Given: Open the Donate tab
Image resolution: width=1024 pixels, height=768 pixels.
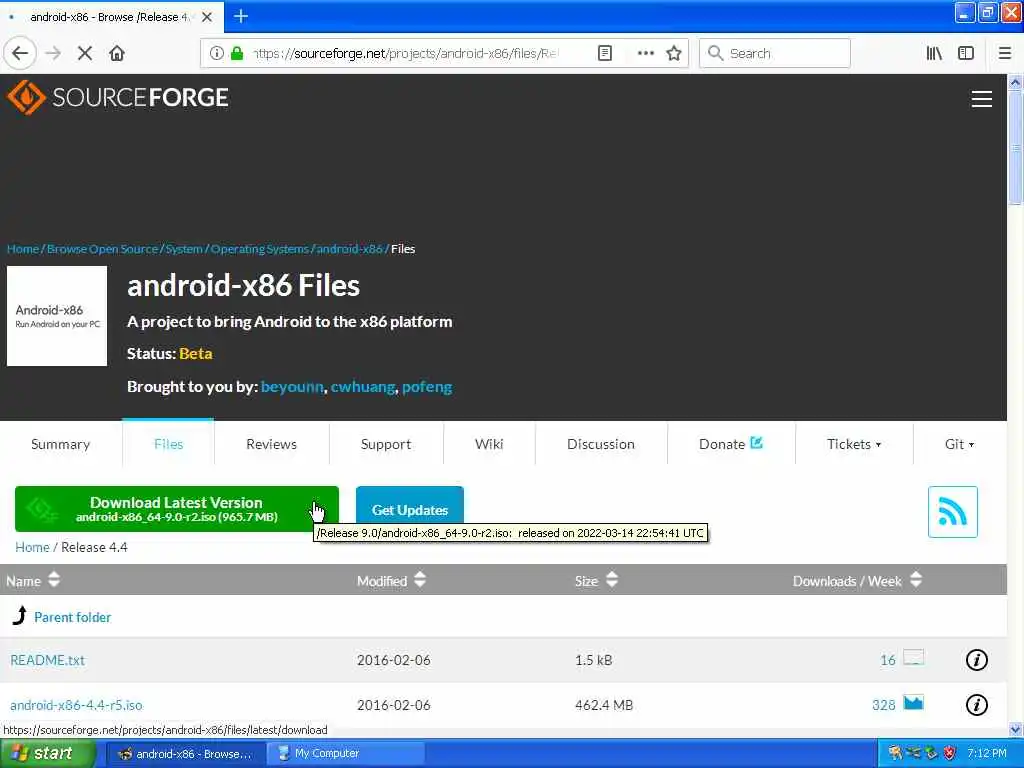Looking at the screenshot, I should click(731, 444).
